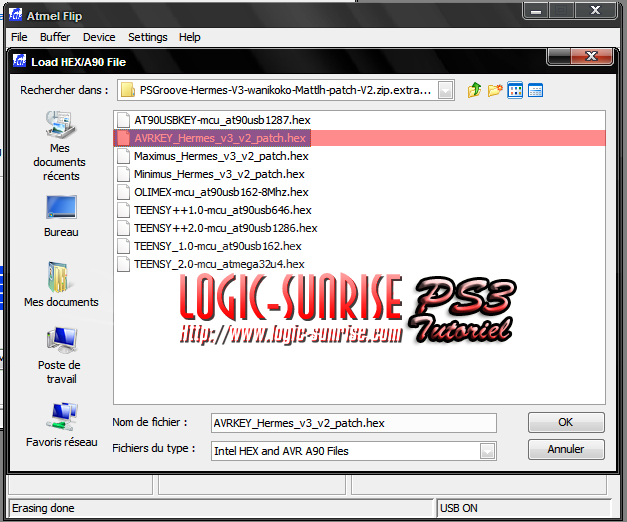This screenshot has width=627, height=522.
Task: Click the Erasing done status message
Action: [x=43, y=508]
